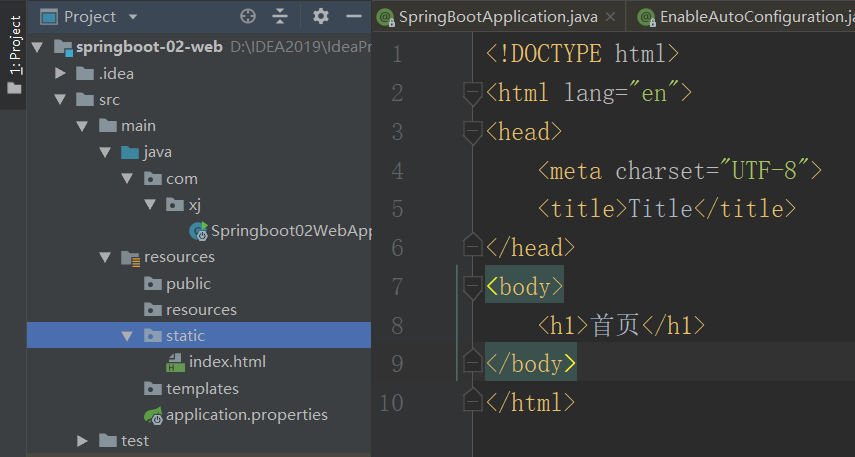Click the index.html file icon
The width and height of the screenshot is (855, 457).
175,362
